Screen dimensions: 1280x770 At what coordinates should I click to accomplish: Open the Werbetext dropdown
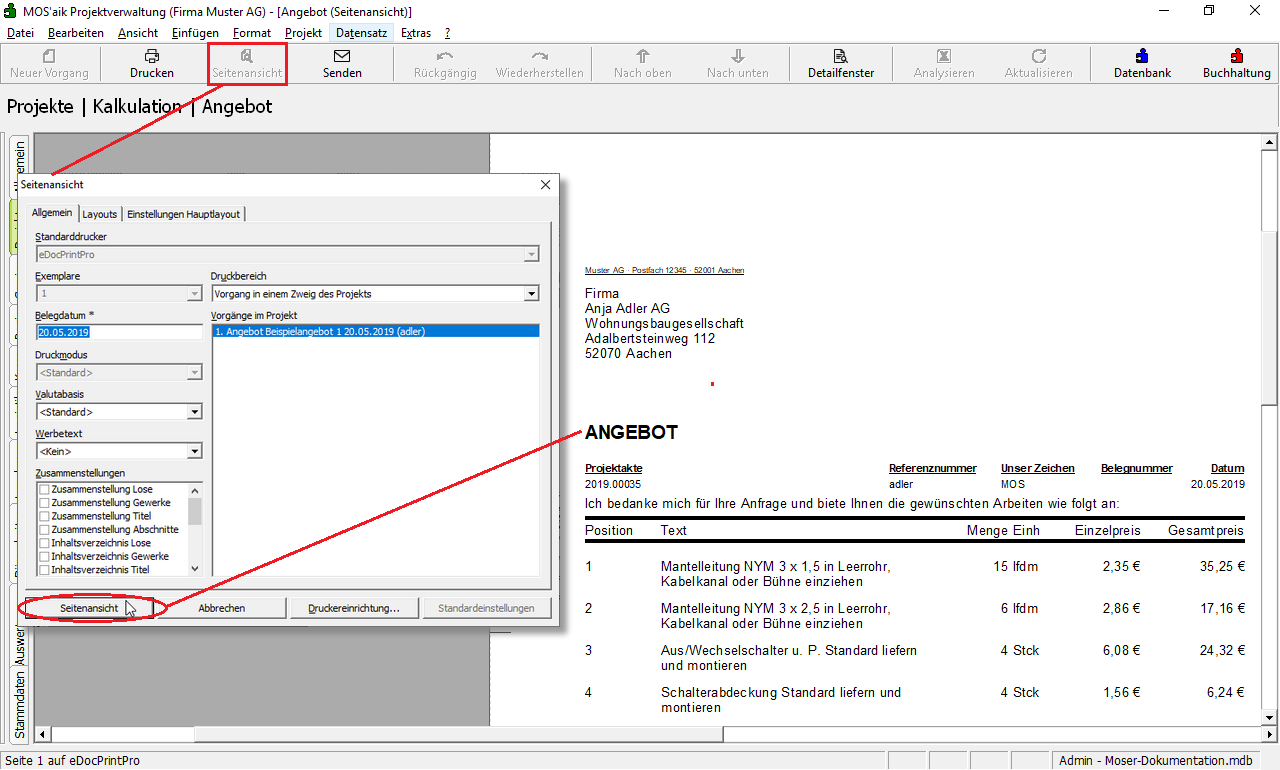click(194, 452)
